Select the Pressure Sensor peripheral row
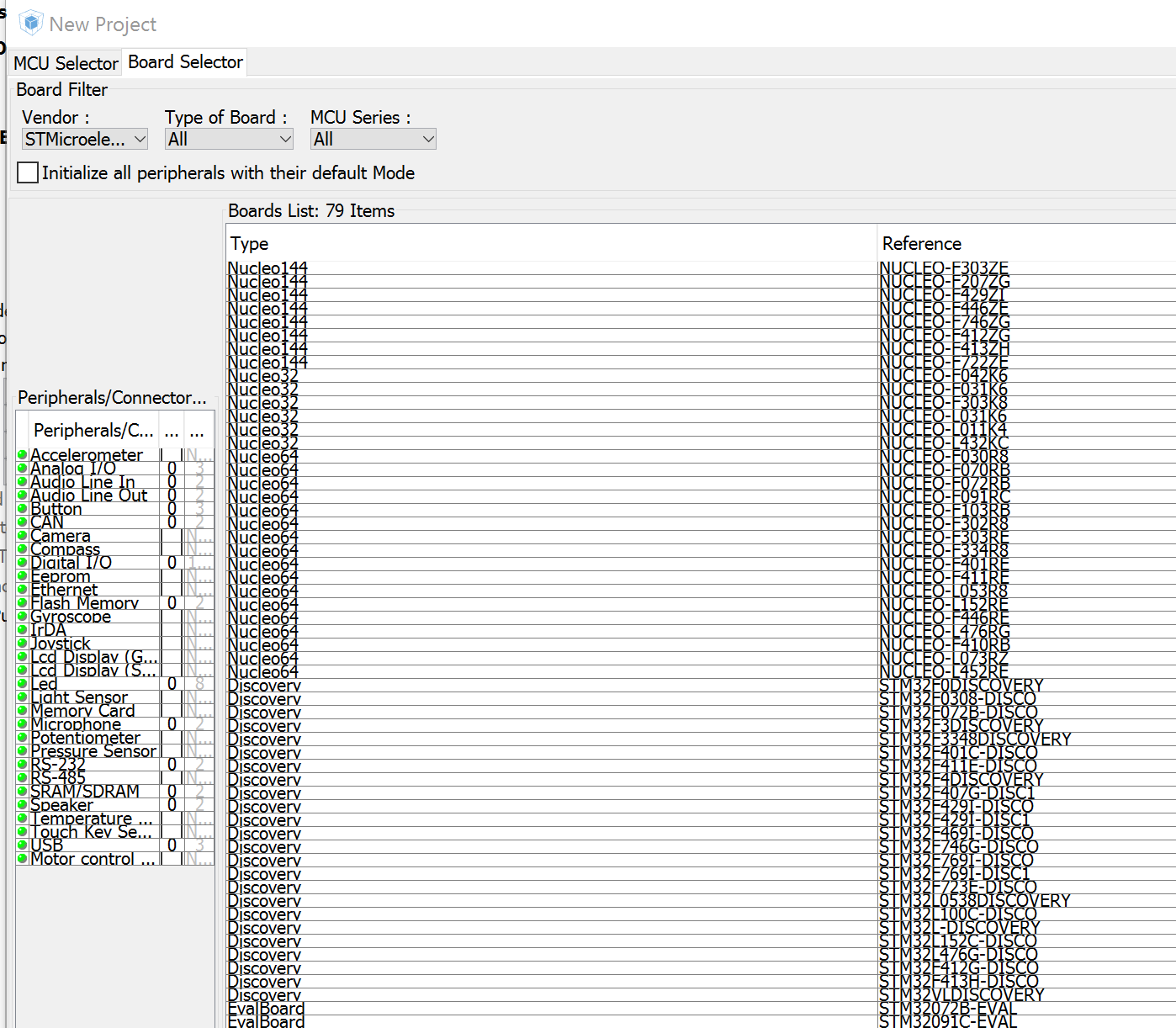Image resolution: width=1176 pixels, height=1028 pixels. click(115, 751)
